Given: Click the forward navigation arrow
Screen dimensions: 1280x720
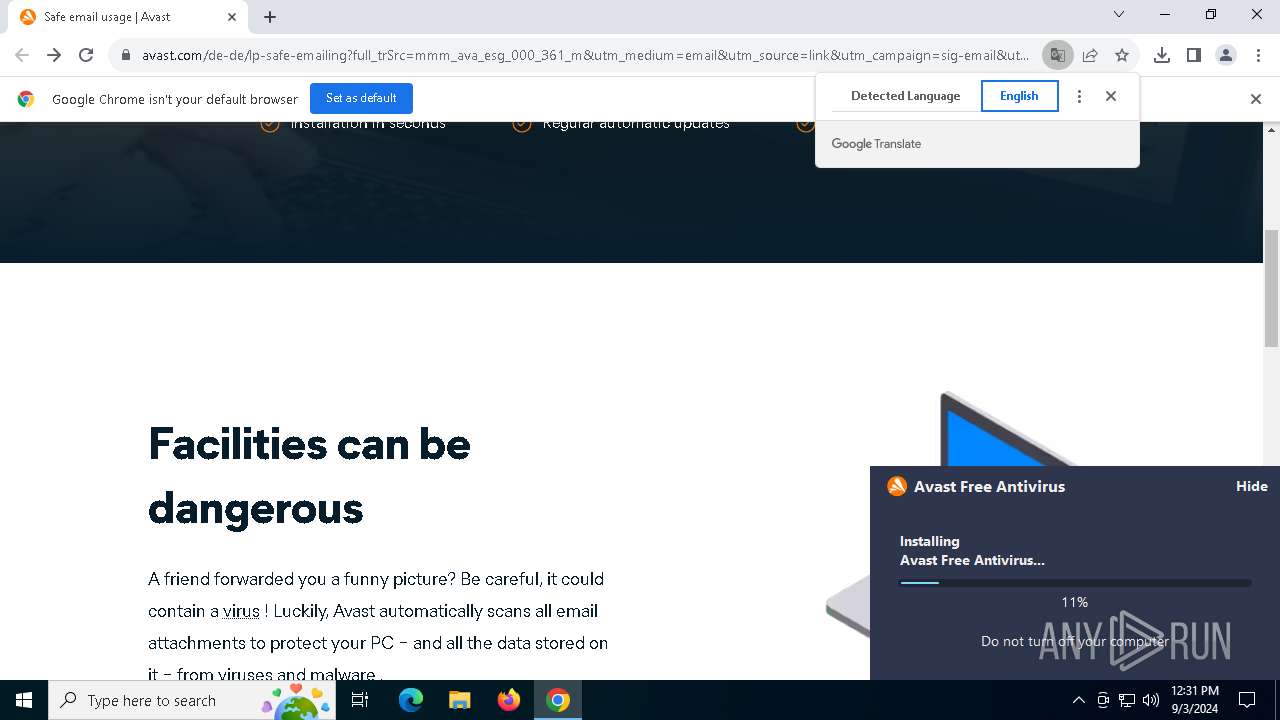Looking at the screenshot, I should tap(54, 55).
